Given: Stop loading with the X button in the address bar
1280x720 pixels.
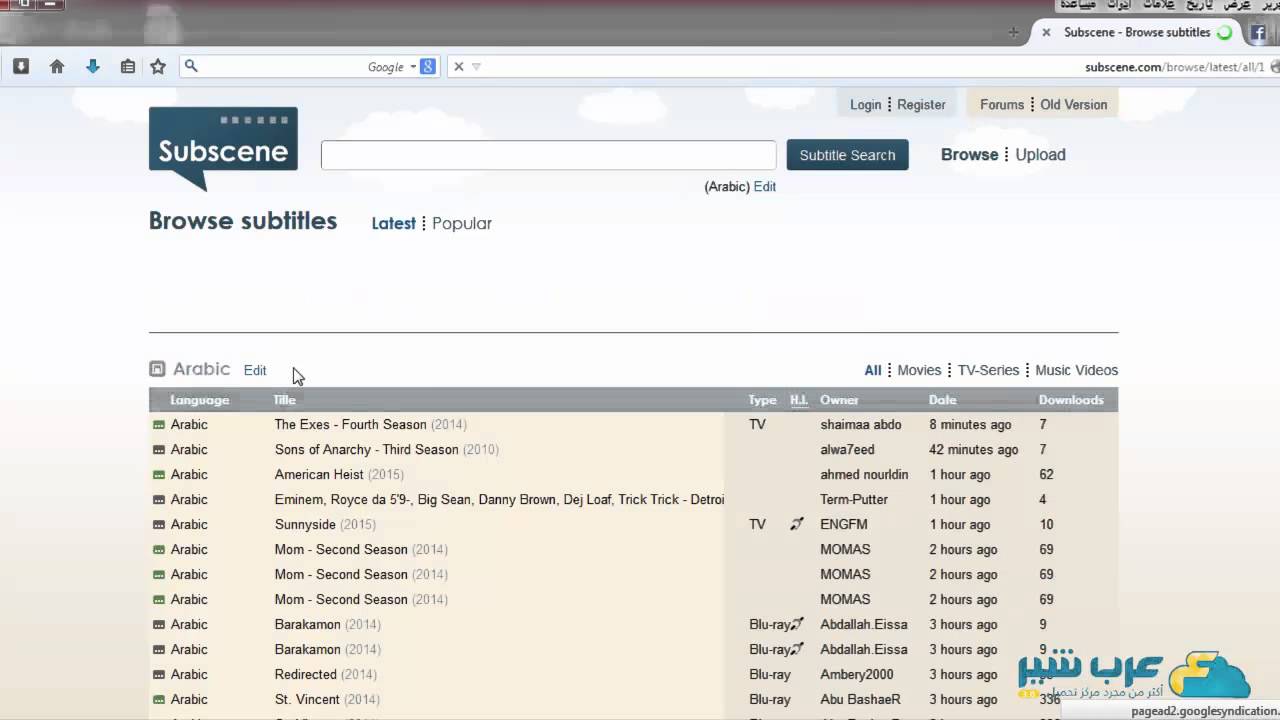Looking at the screenshot, I should tap(459, 67).
